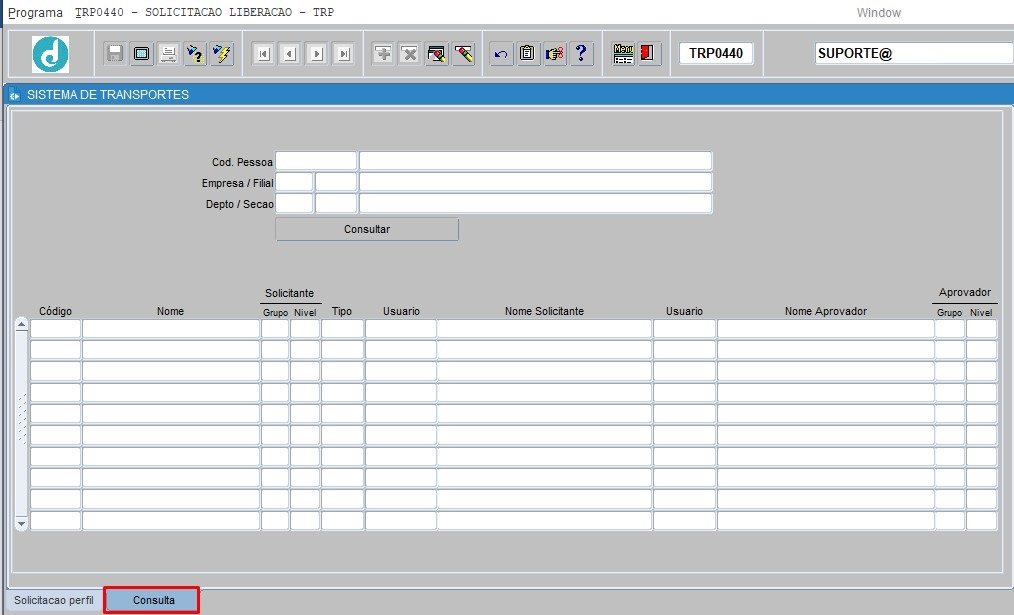Image resolution: width=1014 pixels, height=615 pixels.
Task: Focus the Depto code field
Action: click(x=294, y=204)
